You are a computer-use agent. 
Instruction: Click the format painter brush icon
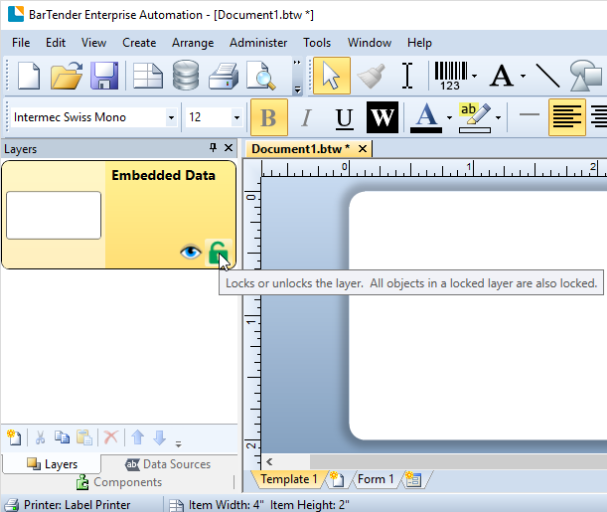coord(371,76)
